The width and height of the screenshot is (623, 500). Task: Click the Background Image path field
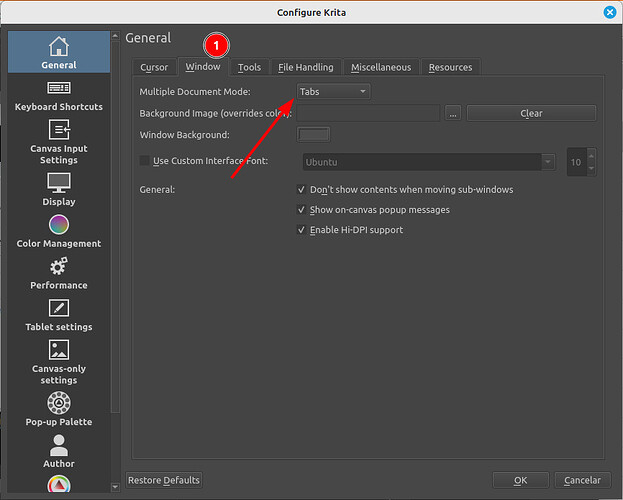(368, 113)
